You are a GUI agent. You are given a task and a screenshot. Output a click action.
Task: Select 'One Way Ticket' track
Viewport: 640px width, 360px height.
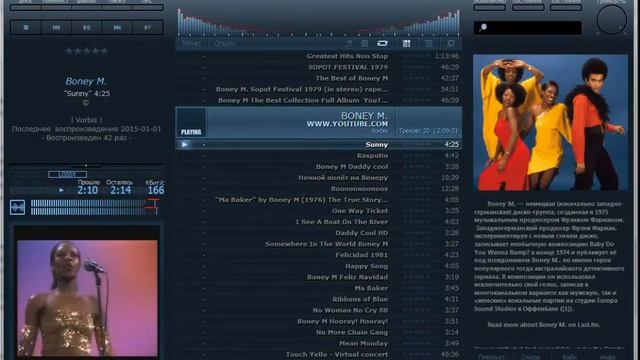(x=319, y=211)
